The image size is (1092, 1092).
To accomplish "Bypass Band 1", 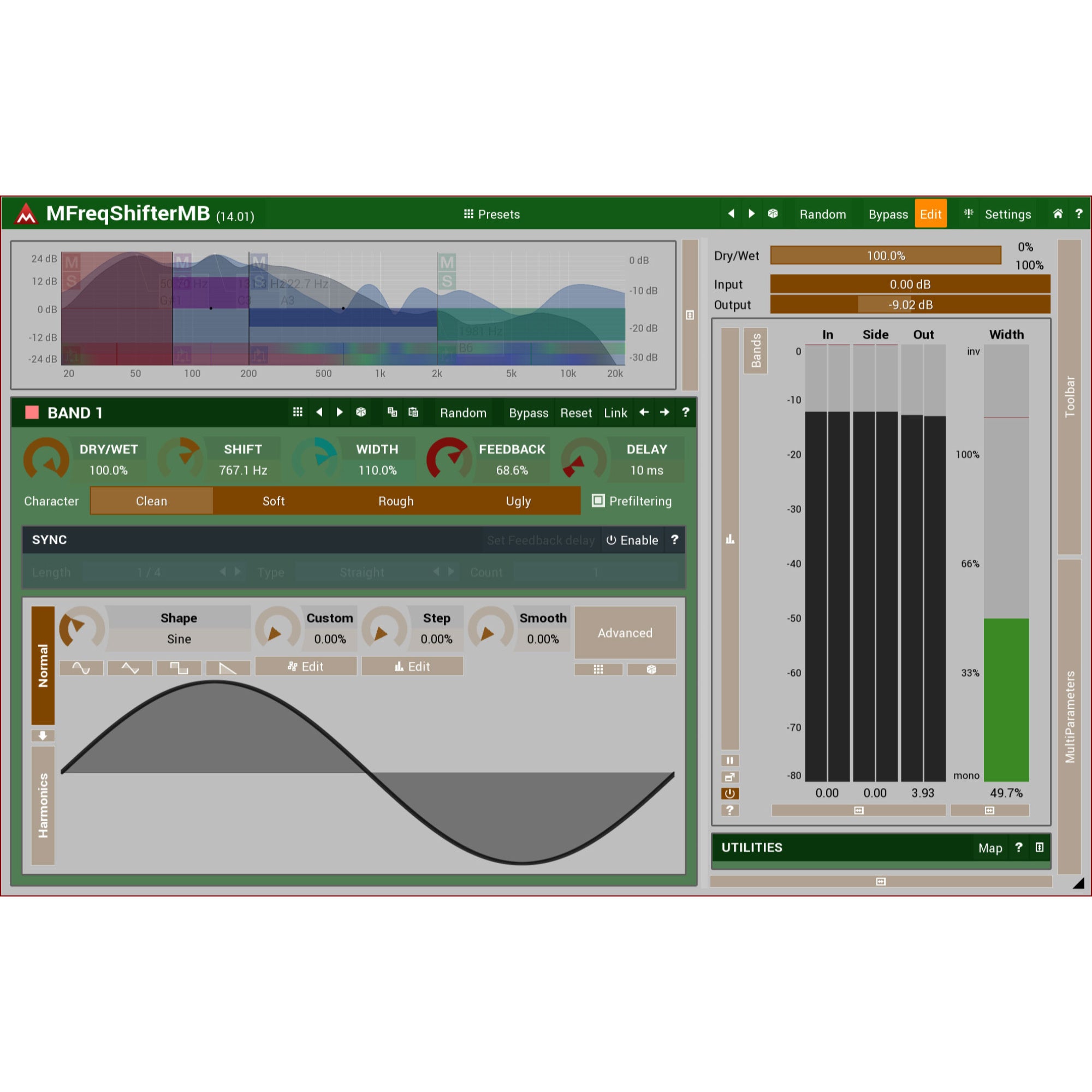I will click(x=529, y=413).
